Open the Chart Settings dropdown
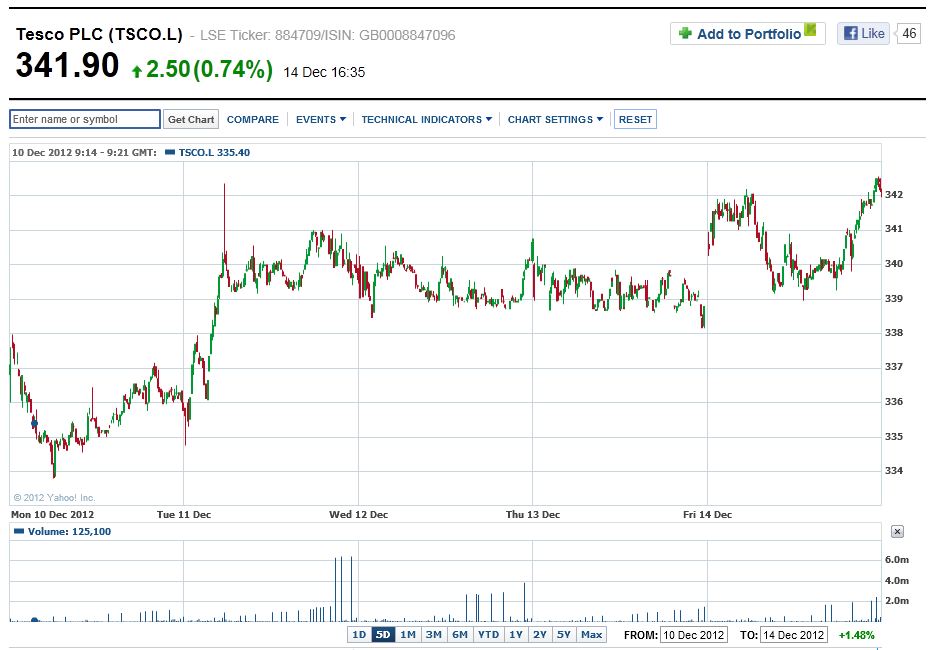The height and width of the screenshot is (650, 931). 555,119
